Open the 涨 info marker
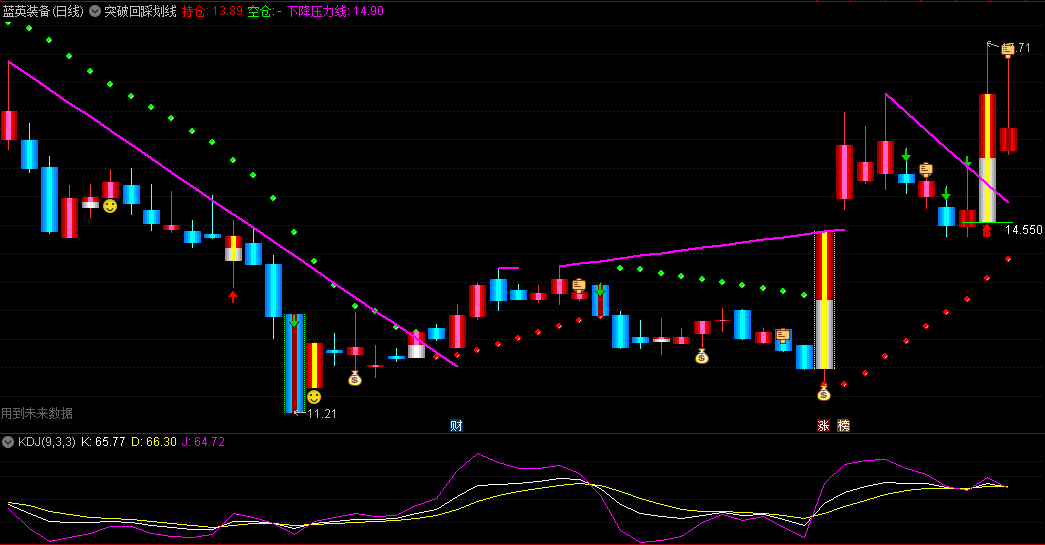The image size is (1045, 545). click(x=823, y=425)
